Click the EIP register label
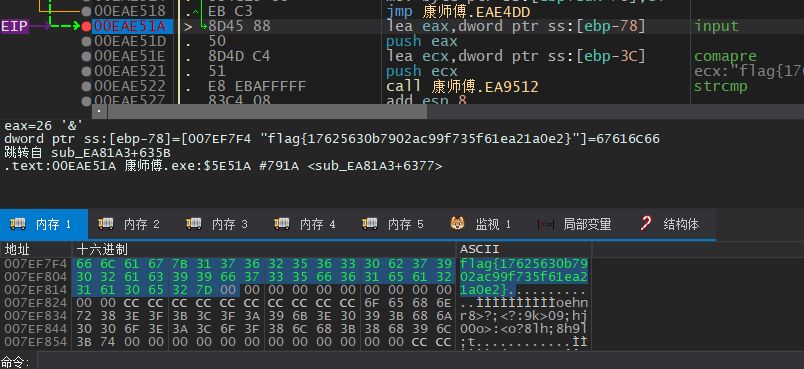 [14, 26]
